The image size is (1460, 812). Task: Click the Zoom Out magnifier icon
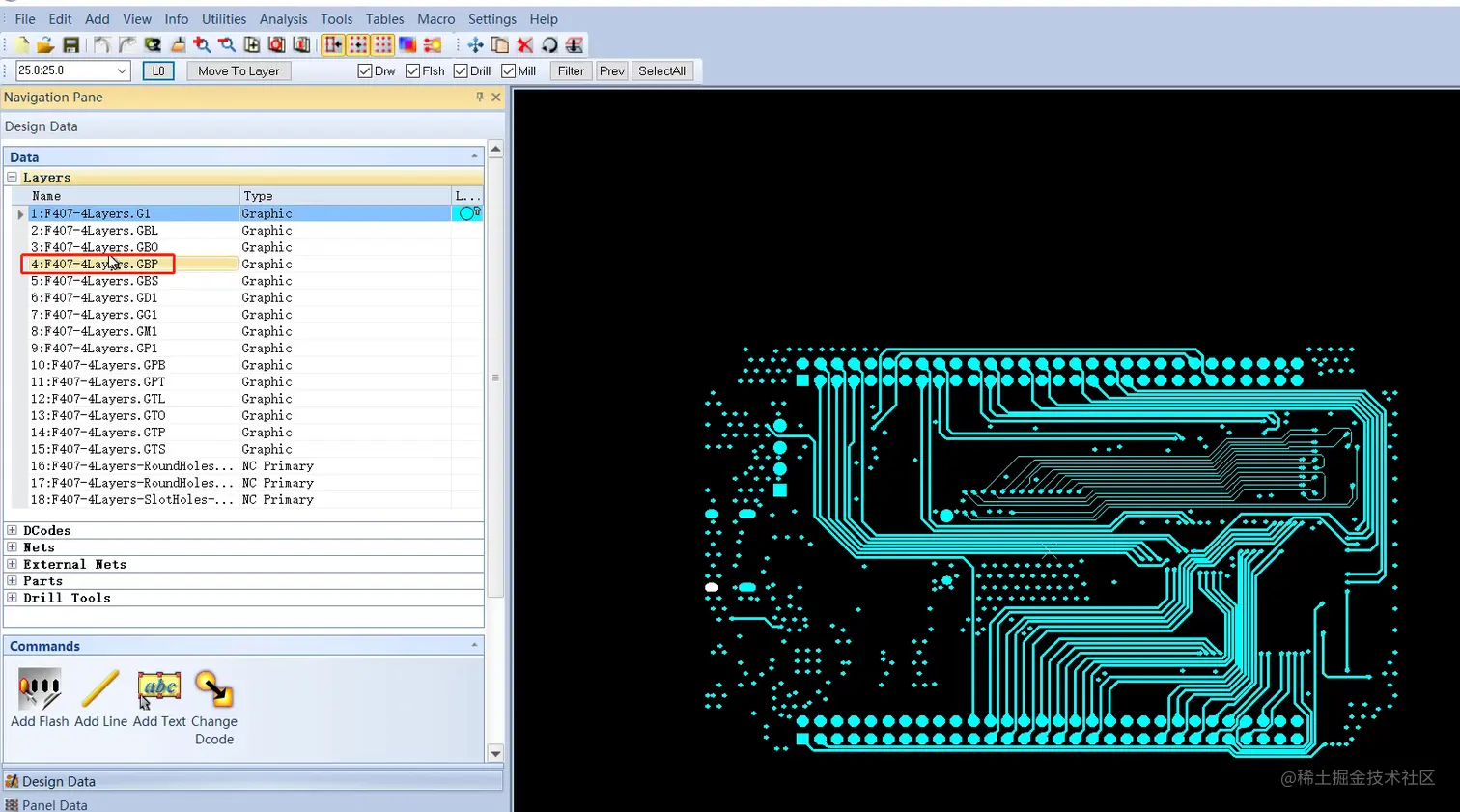coord(227,44)
